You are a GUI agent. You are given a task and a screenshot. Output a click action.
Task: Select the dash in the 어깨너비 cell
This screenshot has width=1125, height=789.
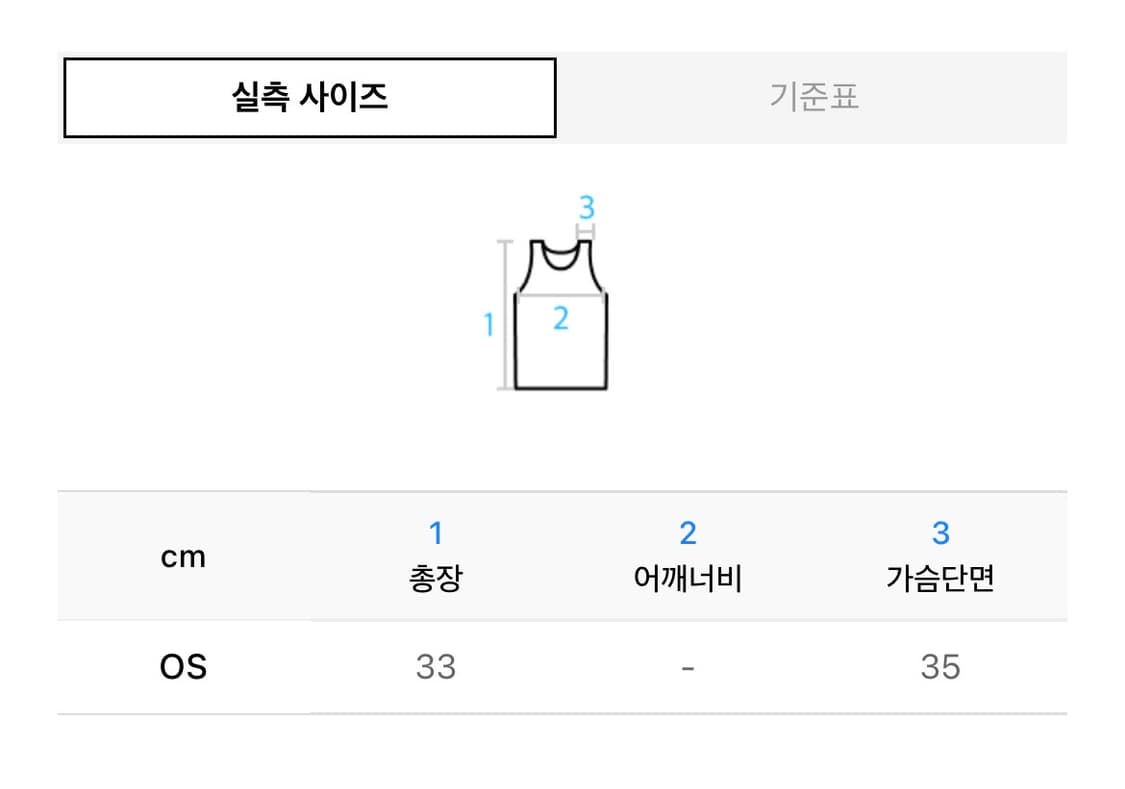pyautogui.click(x=688, y=666)
